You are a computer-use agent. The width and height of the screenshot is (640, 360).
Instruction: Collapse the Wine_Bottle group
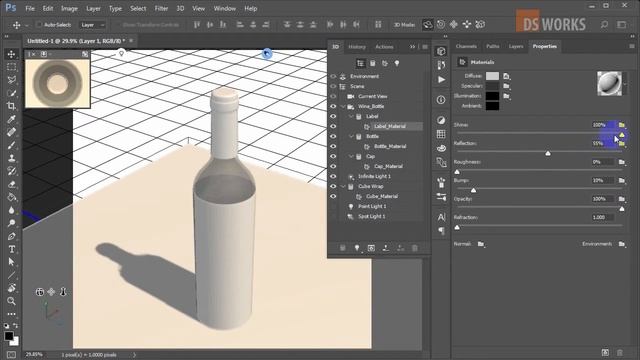pyautogui.click(x=343, y=107)
